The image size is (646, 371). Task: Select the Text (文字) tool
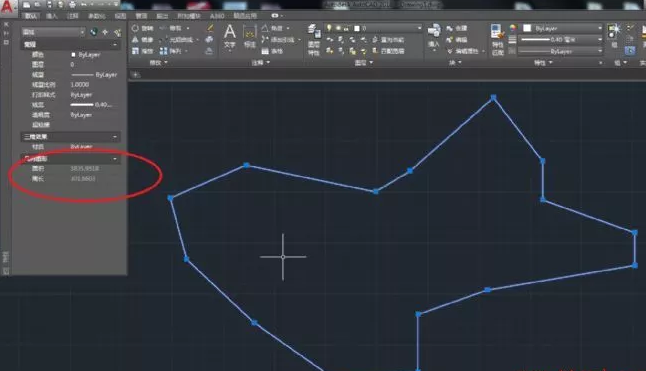[x=230, y=36]
